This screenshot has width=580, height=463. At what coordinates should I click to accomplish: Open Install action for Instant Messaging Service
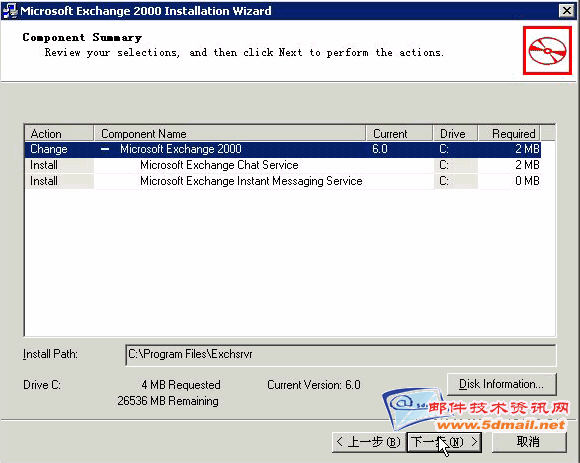tap(59, 181)
